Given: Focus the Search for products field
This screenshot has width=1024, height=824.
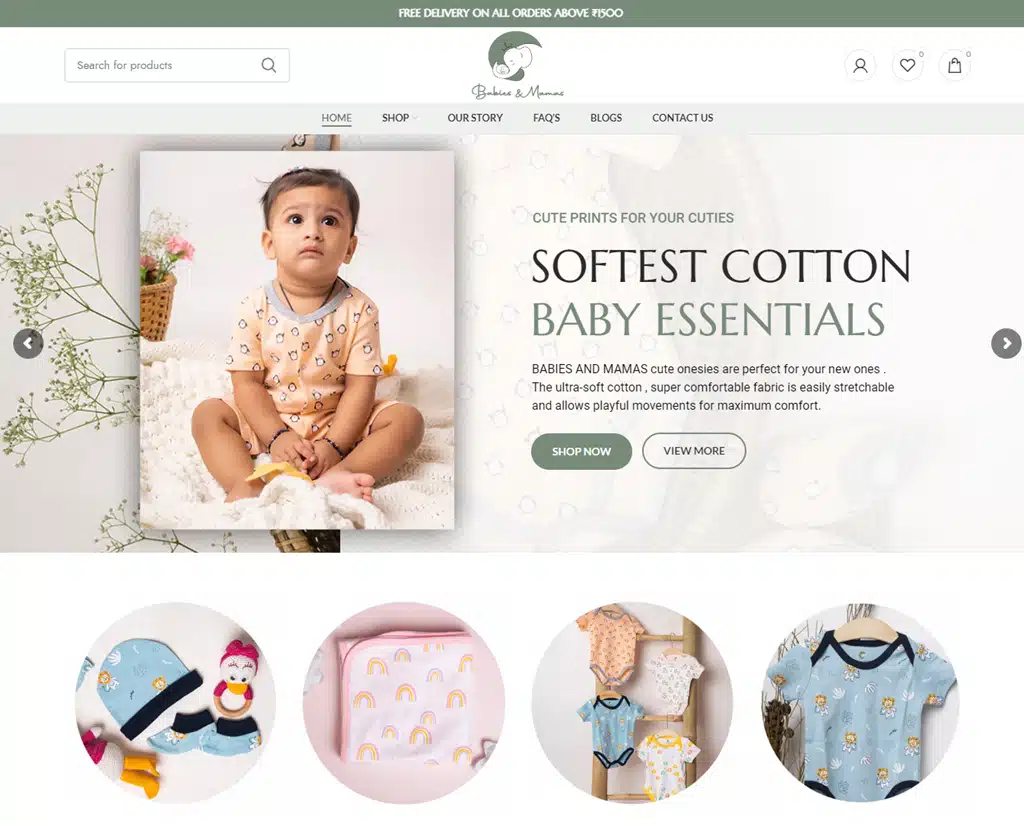Looking at the screenshot, I should (x=177, y=65).
